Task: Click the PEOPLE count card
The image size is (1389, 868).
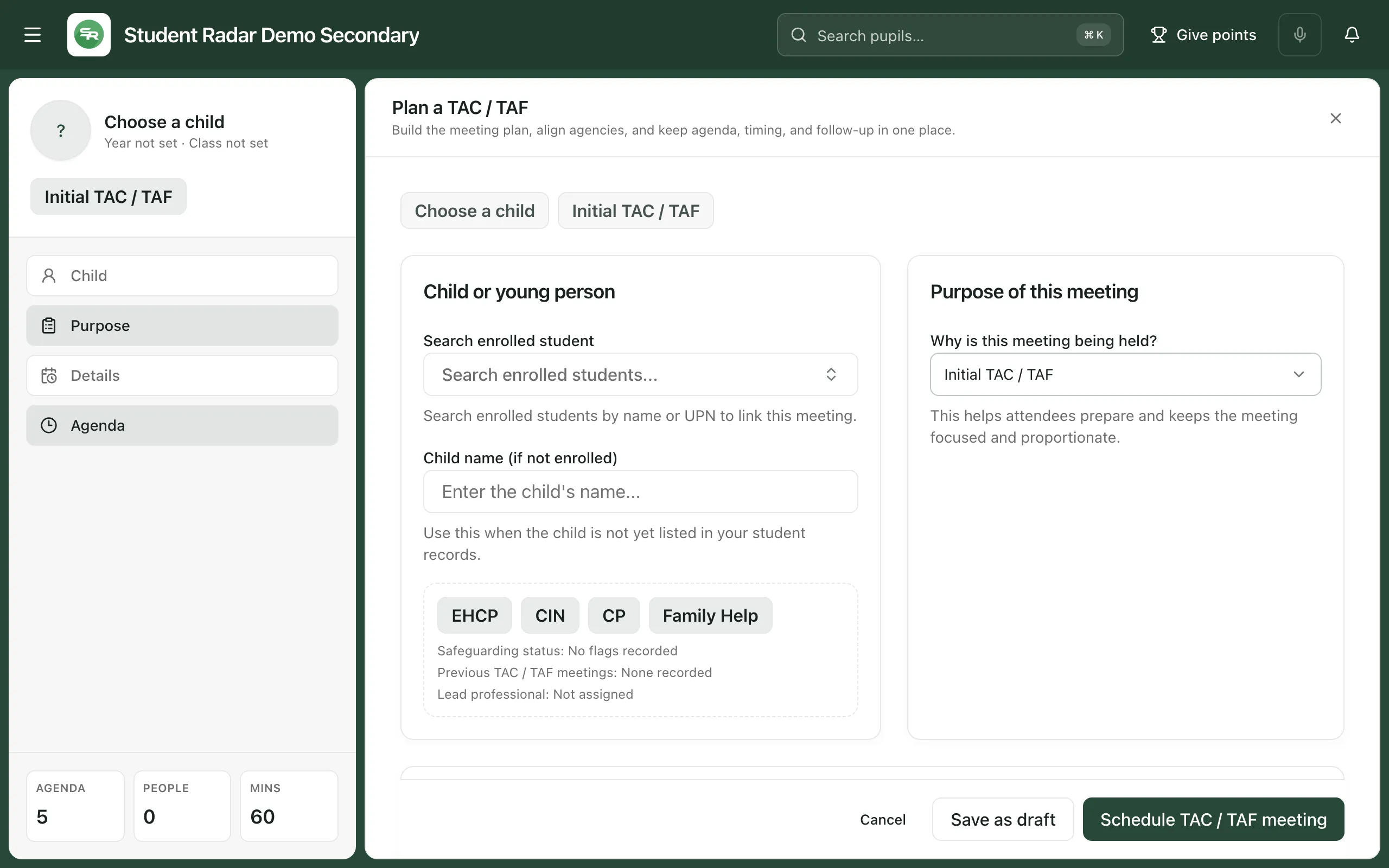Action: click(182, 806)
